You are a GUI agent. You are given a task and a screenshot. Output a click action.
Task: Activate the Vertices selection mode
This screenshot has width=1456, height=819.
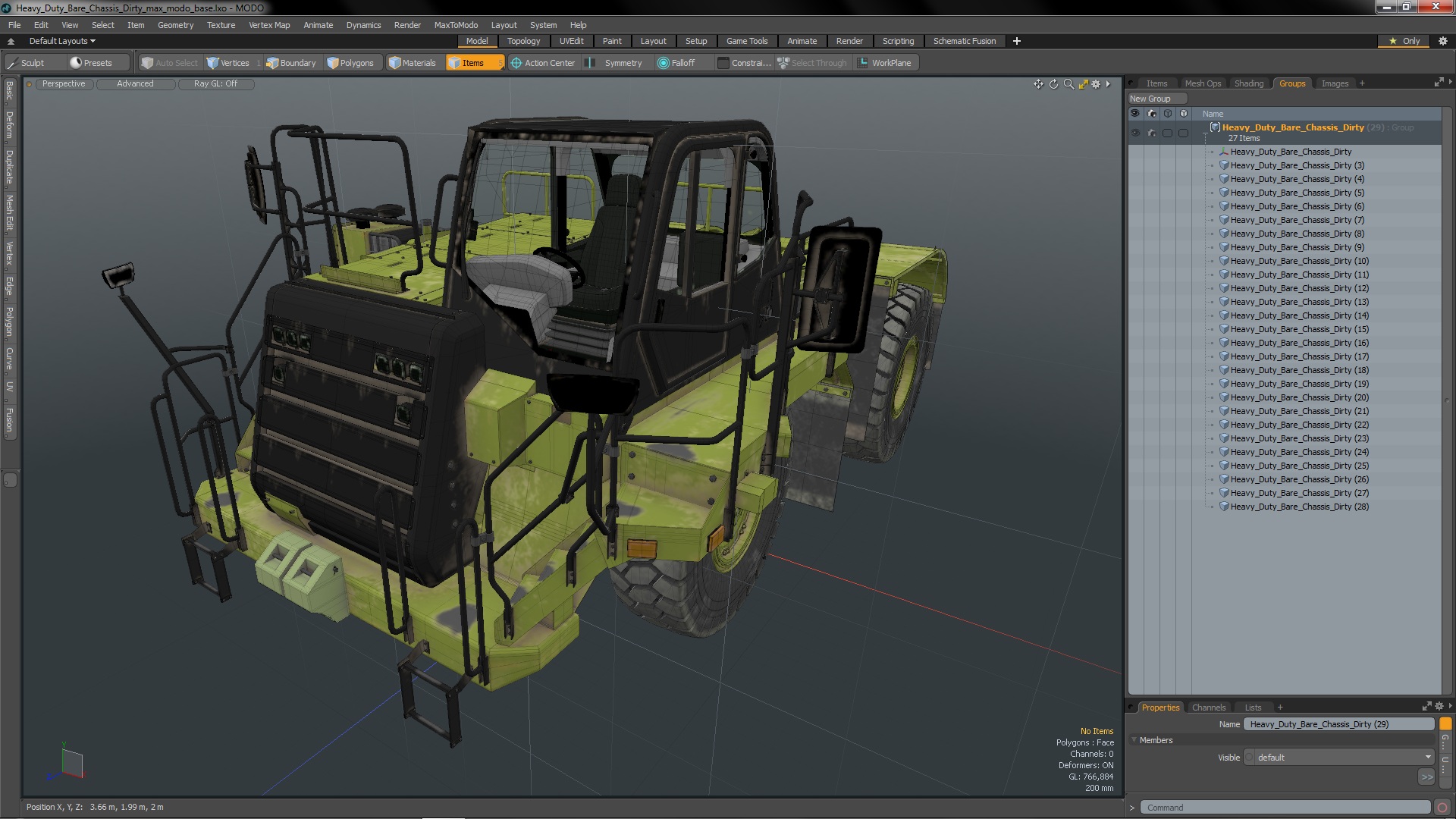tap(228, 63)
